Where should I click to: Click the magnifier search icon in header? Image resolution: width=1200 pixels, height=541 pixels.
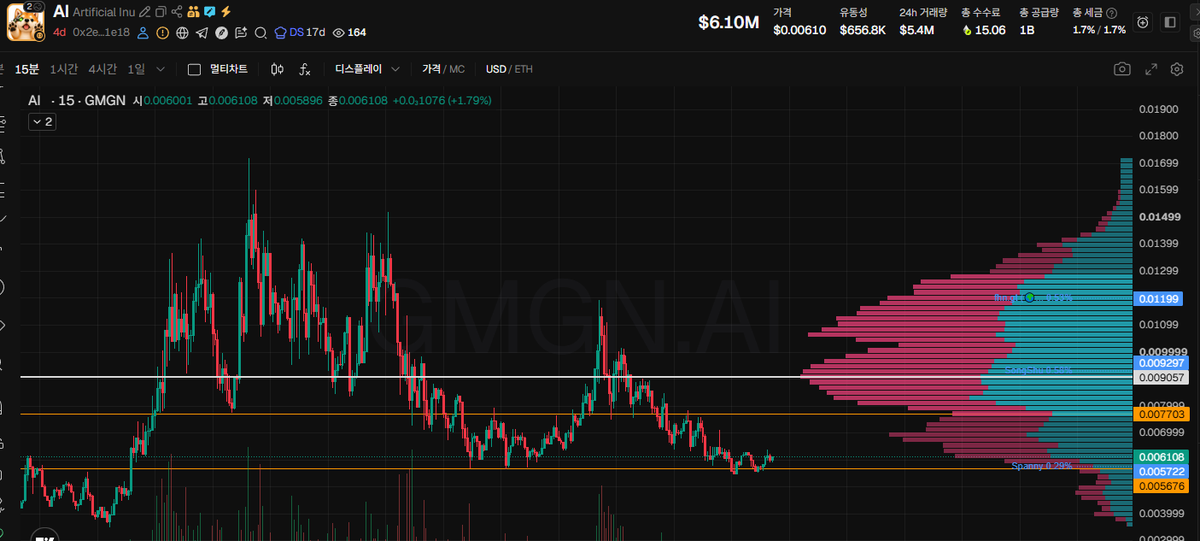click(261, 33)
